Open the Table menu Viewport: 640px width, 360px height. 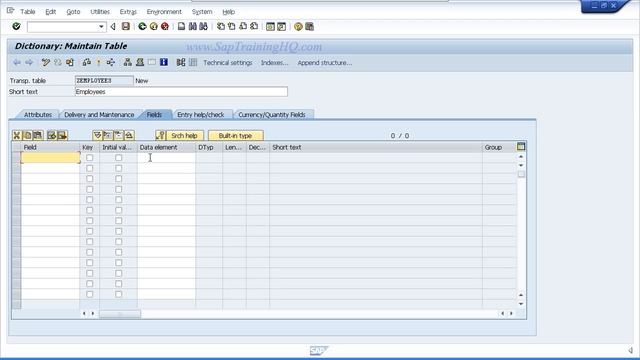pyautogui.click(x=27, y=12)
